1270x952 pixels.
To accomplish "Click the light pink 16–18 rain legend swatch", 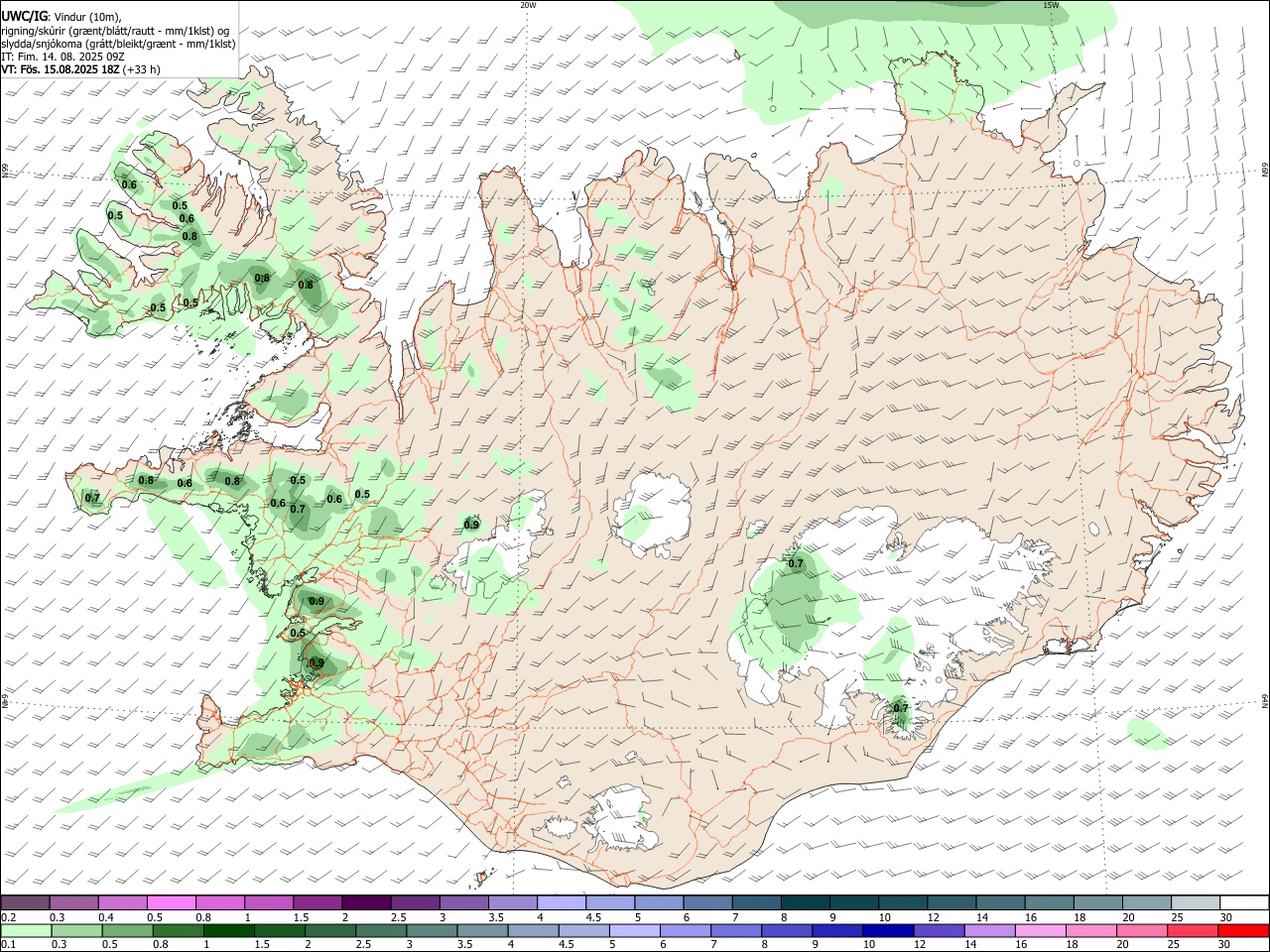I will 1040,930.
